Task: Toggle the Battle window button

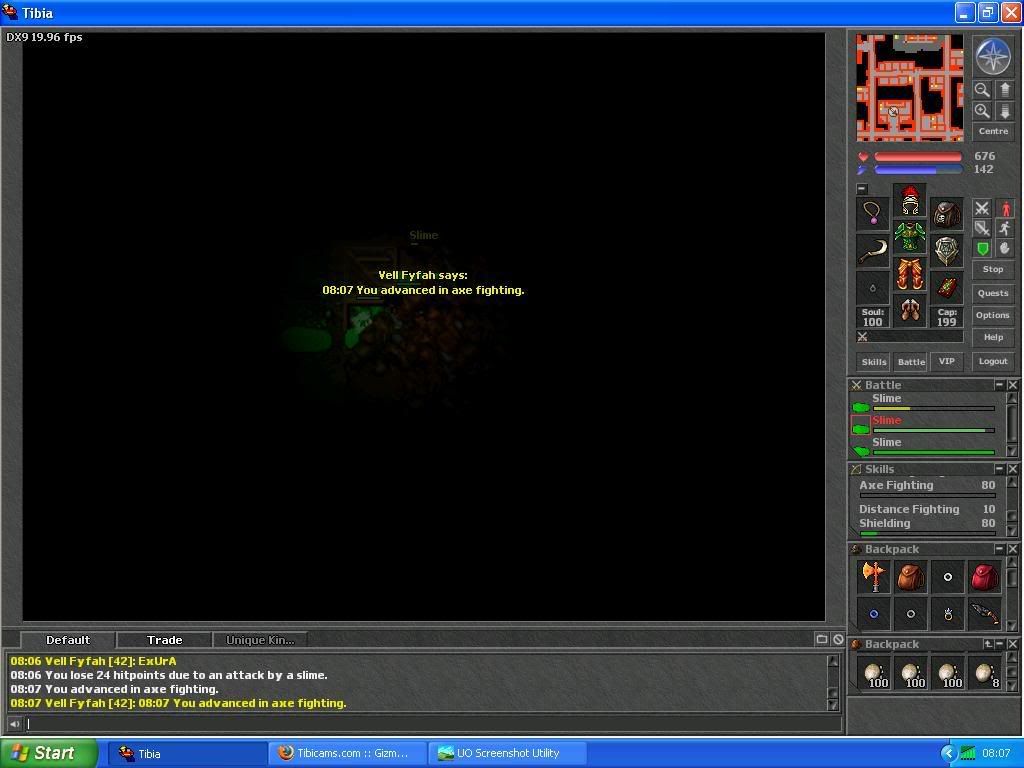Action: (910, 362)
